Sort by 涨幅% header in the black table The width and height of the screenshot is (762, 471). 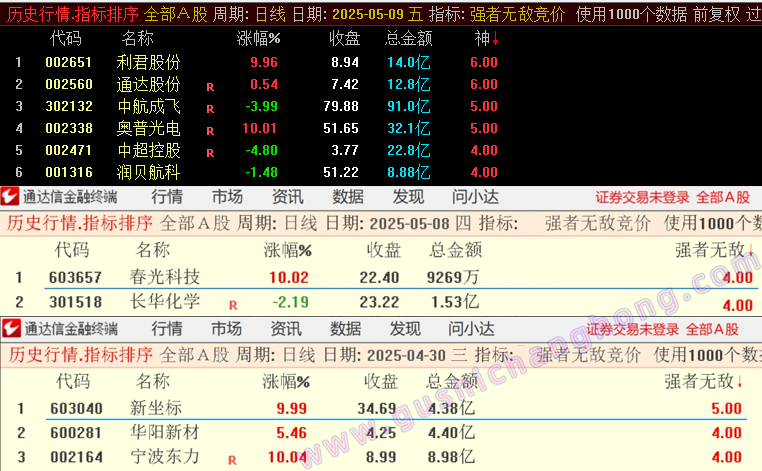click(258, 38)
